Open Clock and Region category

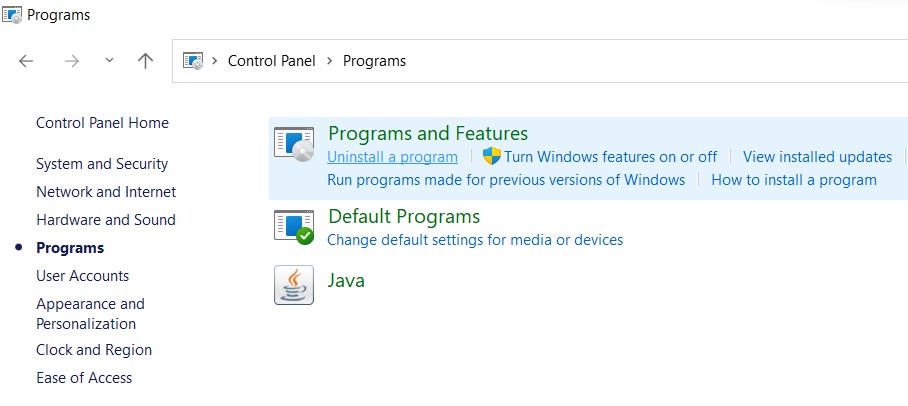pyautogui.click(x=94, y=350)
